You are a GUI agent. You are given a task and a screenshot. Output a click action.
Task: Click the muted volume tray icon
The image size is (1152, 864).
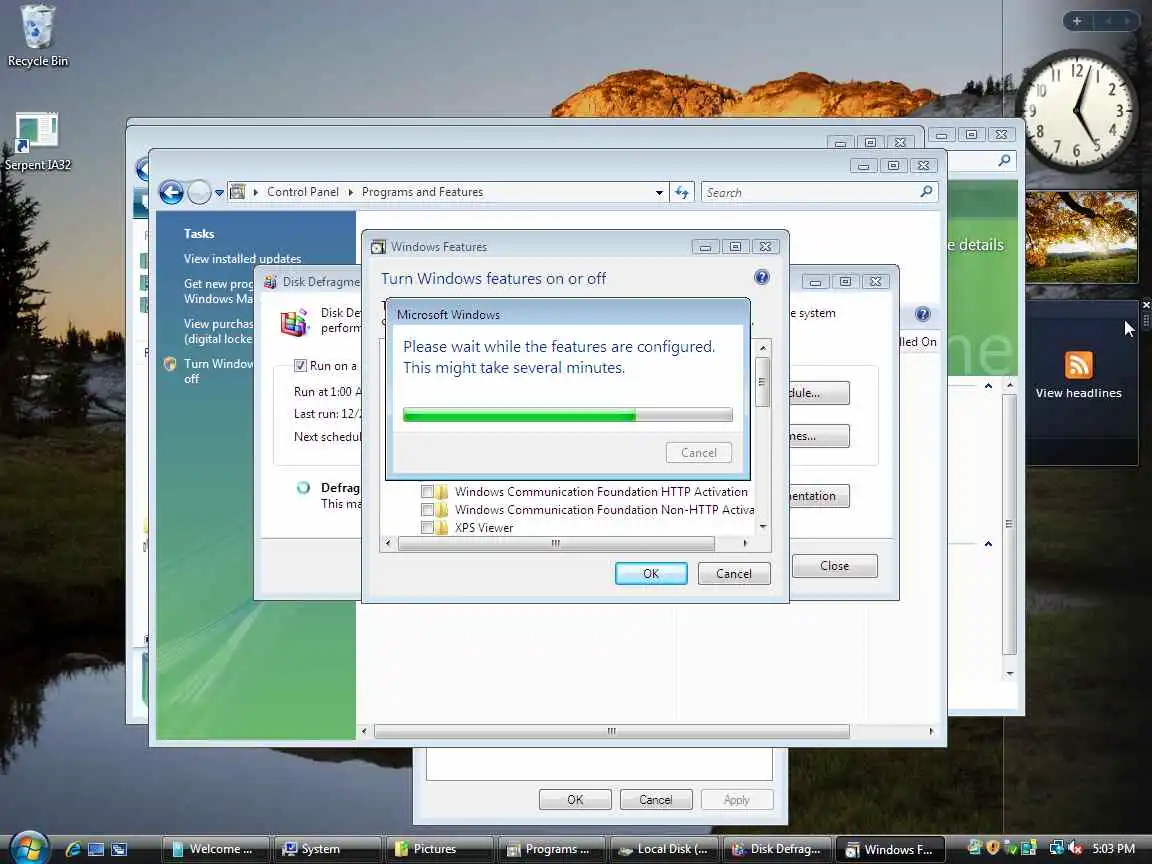[1076, 848]
